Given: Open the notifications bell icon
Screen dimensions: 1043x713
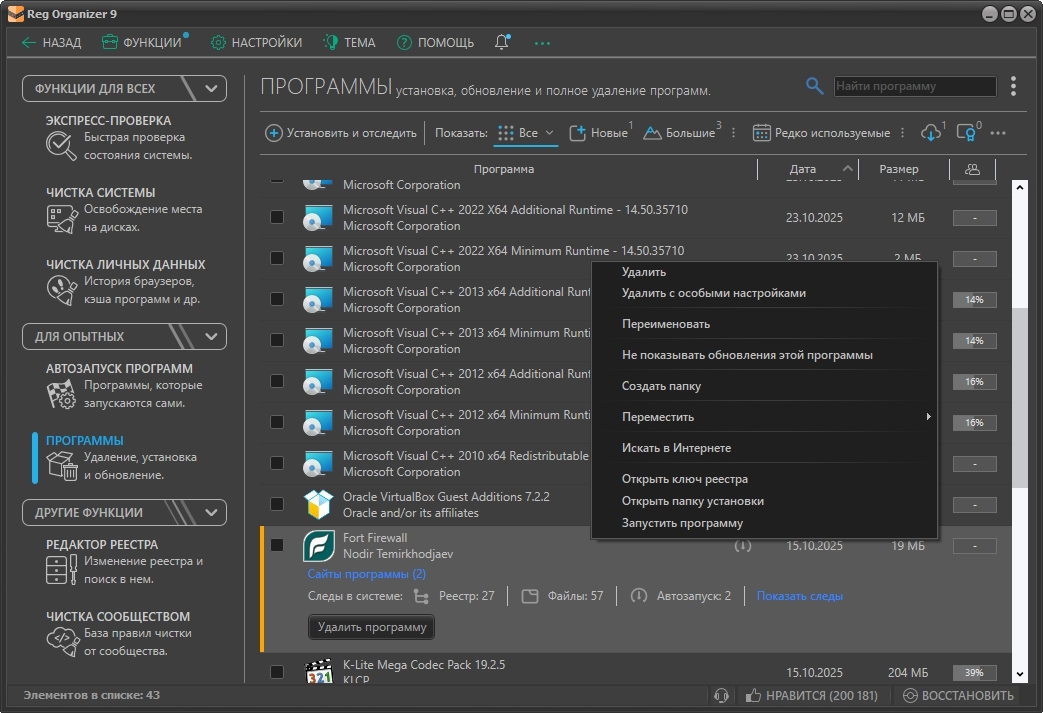Looking at the screenshot, I should pyautogui.click(x=502, y=43).
